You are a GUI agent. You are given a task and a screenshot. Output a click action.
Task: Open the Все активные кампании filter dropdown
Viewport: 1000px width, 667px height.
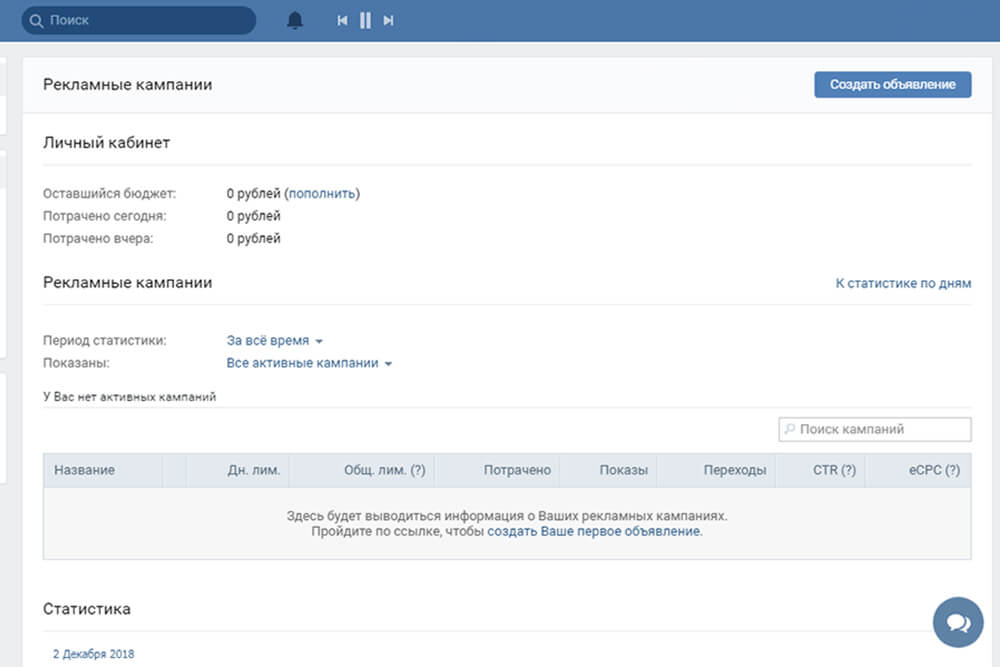(x=308, y=363)
